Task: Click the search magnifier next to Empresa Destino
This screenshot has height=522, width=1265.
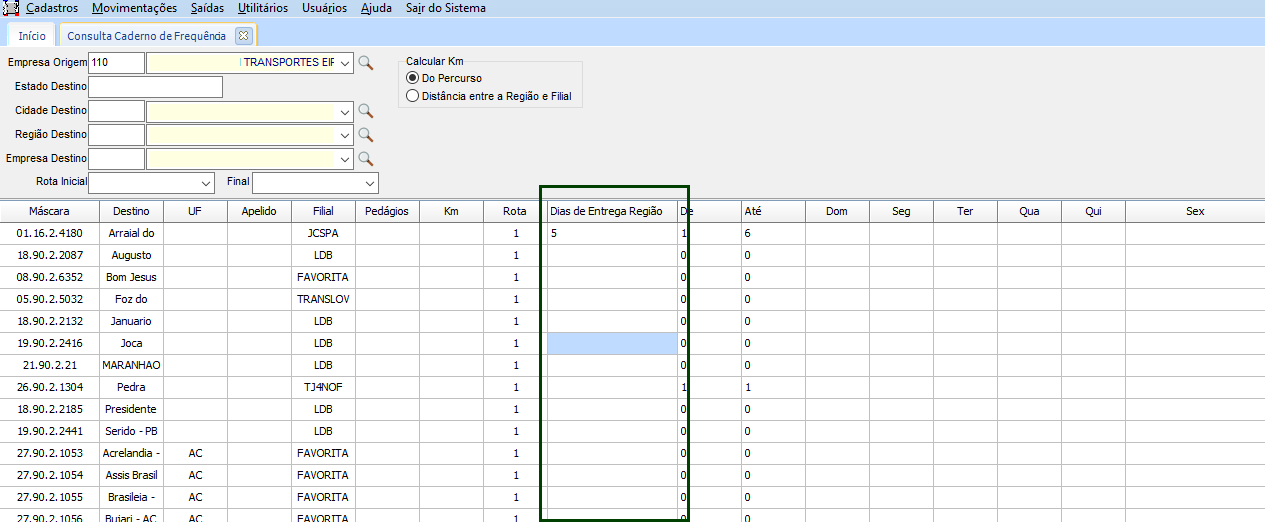Action: coord(366,159)
